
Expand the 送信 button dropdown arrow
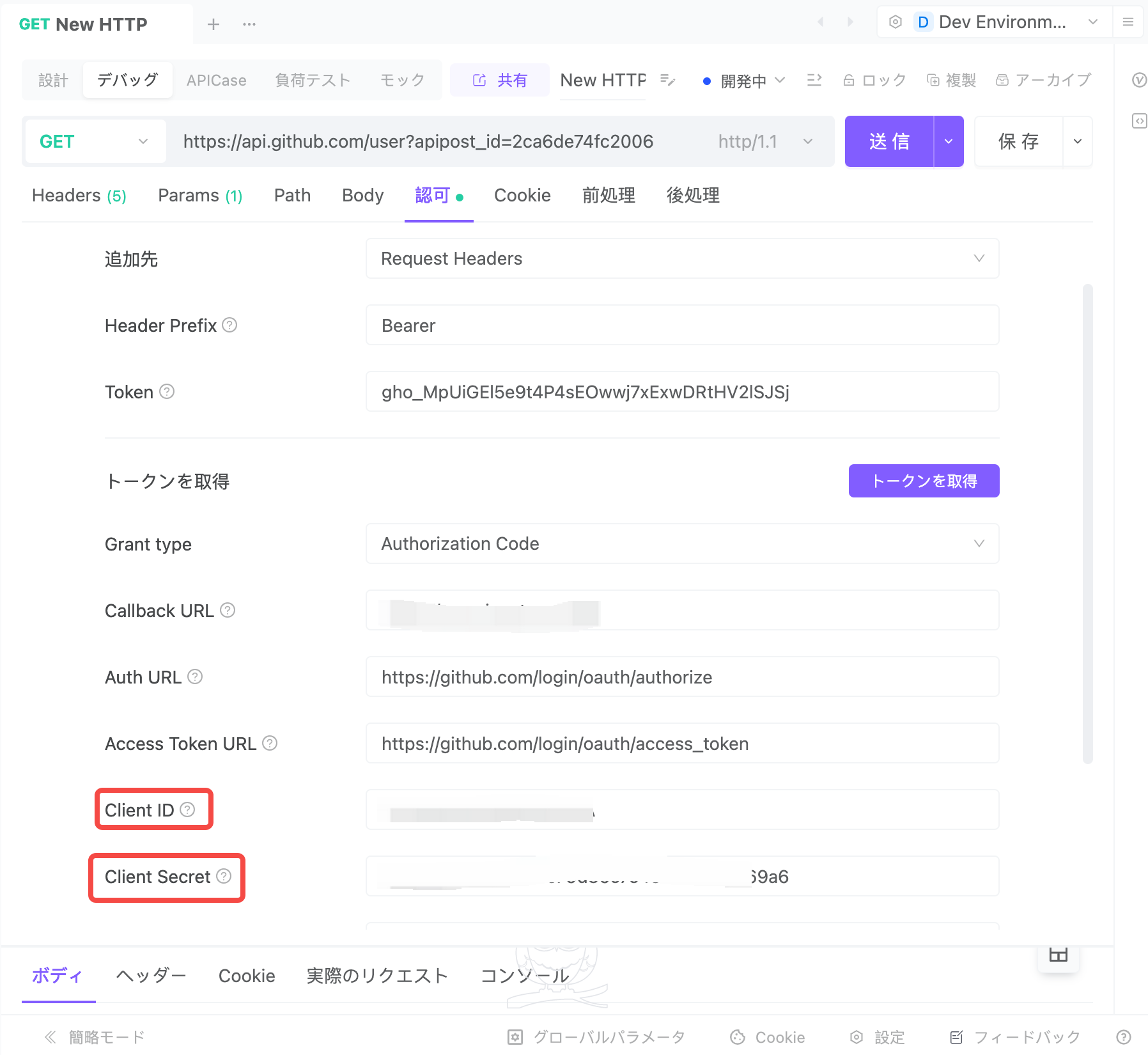tap(949, 141)
